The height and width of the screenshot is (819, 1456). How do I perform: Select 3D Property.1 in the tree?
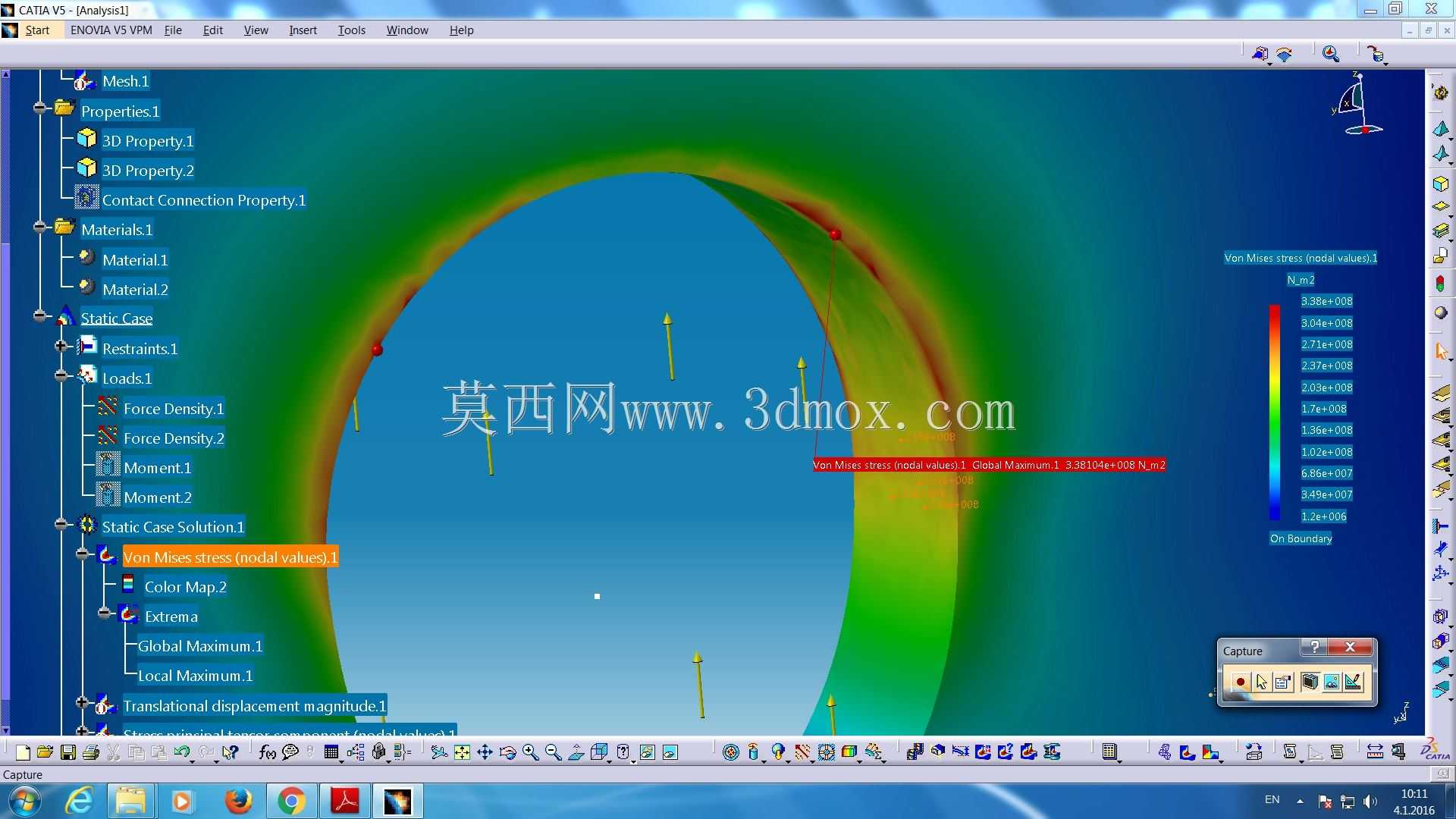(x=148, y=141)
